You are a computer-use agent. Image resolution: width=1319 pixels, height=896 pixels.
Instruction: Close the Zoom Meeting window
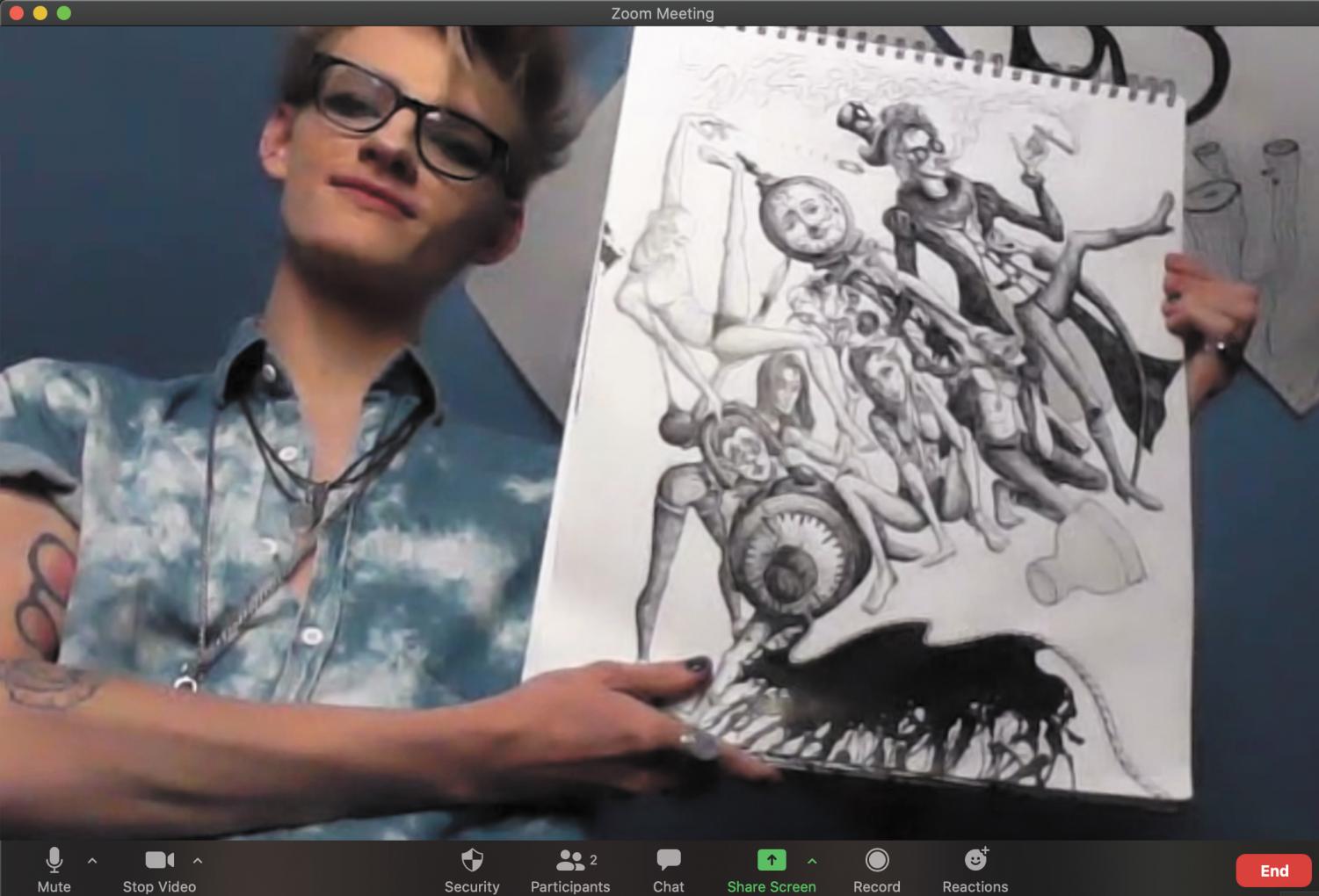[x=16, y=13]
